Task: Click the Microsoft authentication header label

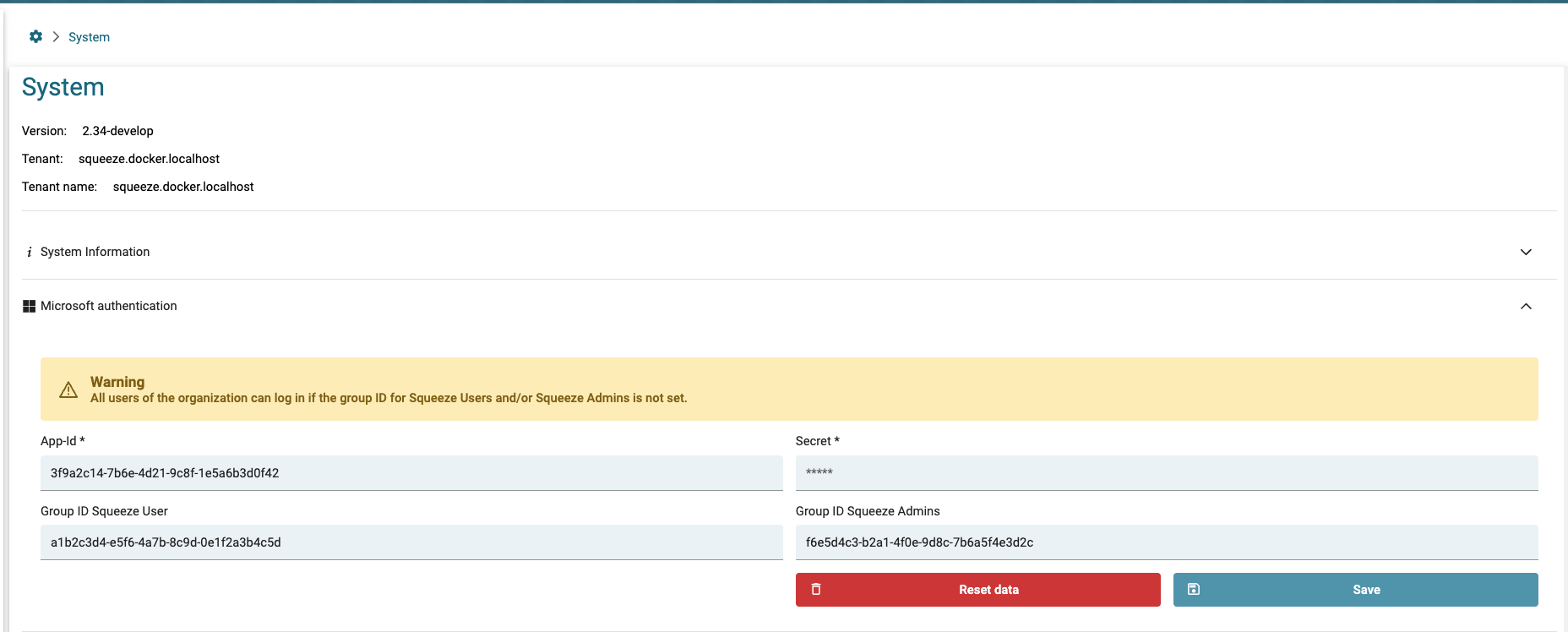Action: pos(109,306)
